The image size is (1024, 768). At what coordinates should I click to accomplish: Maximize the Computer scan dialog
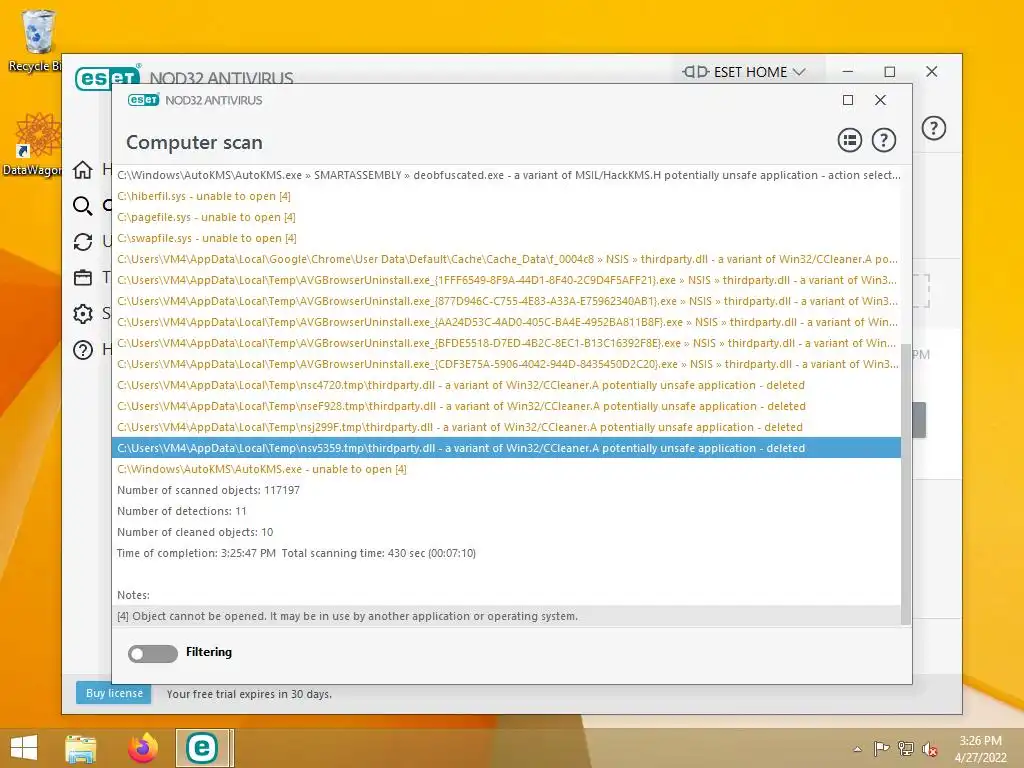[848, 100]
